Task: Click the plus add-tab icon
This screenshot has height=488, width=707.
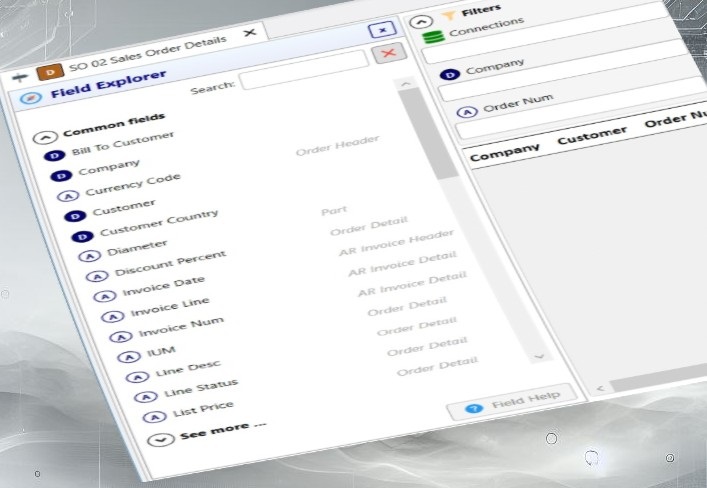Action: click(x=19, y=78)
